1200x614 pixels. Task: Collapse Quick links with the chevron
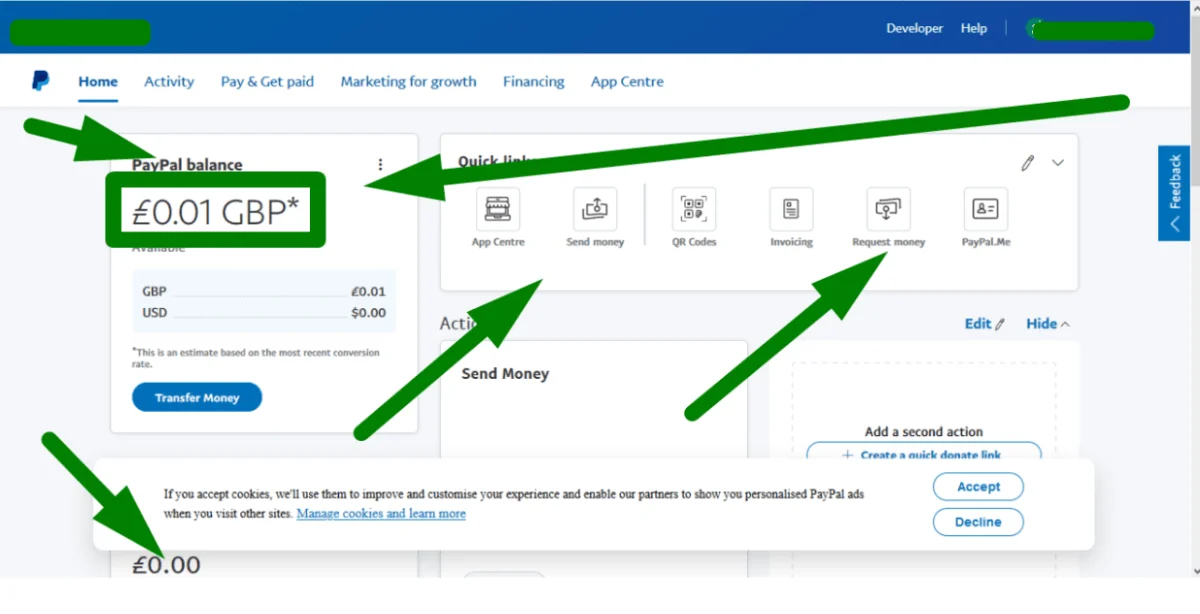tap(1058, 163)
